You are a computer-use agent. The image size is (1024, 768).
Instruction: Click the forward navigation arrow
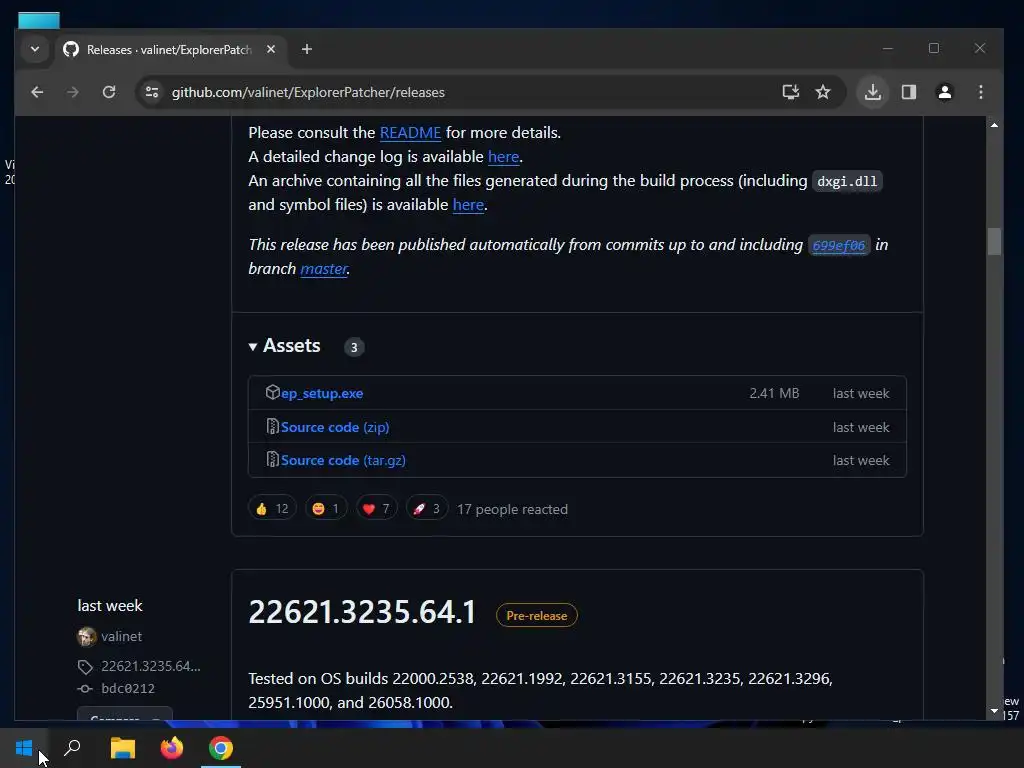click(72, 92)
